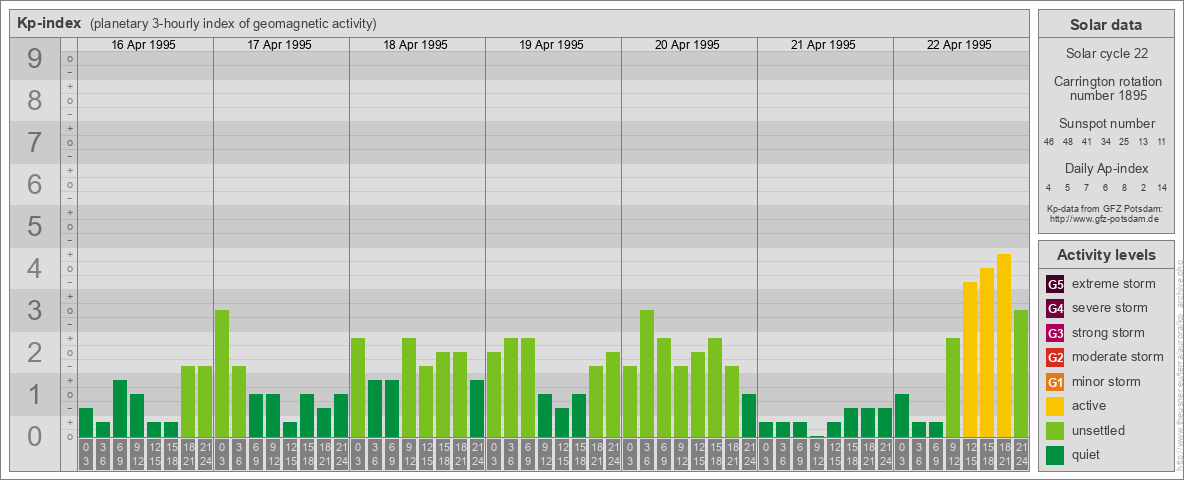1184x480 pixels.
Task: Click sunspot number value 13
Action: [1143, 142]
